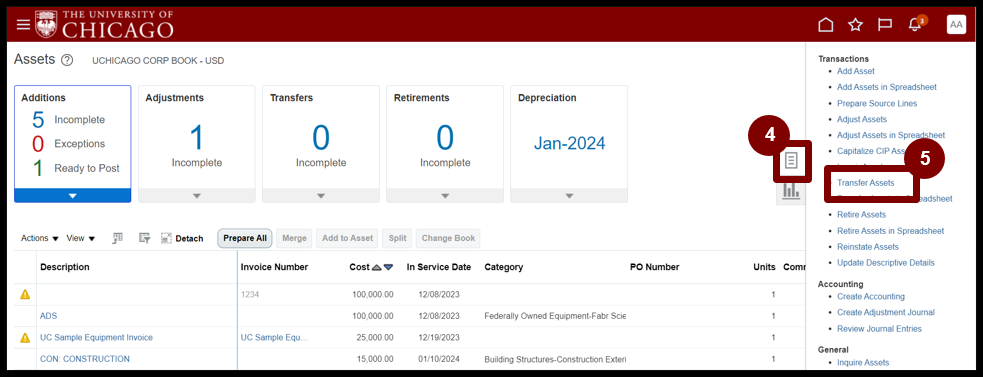Open the Create Accounting link
Image resolution: width=983 pixels, height=377 pixels.
[x=871, y=296]
